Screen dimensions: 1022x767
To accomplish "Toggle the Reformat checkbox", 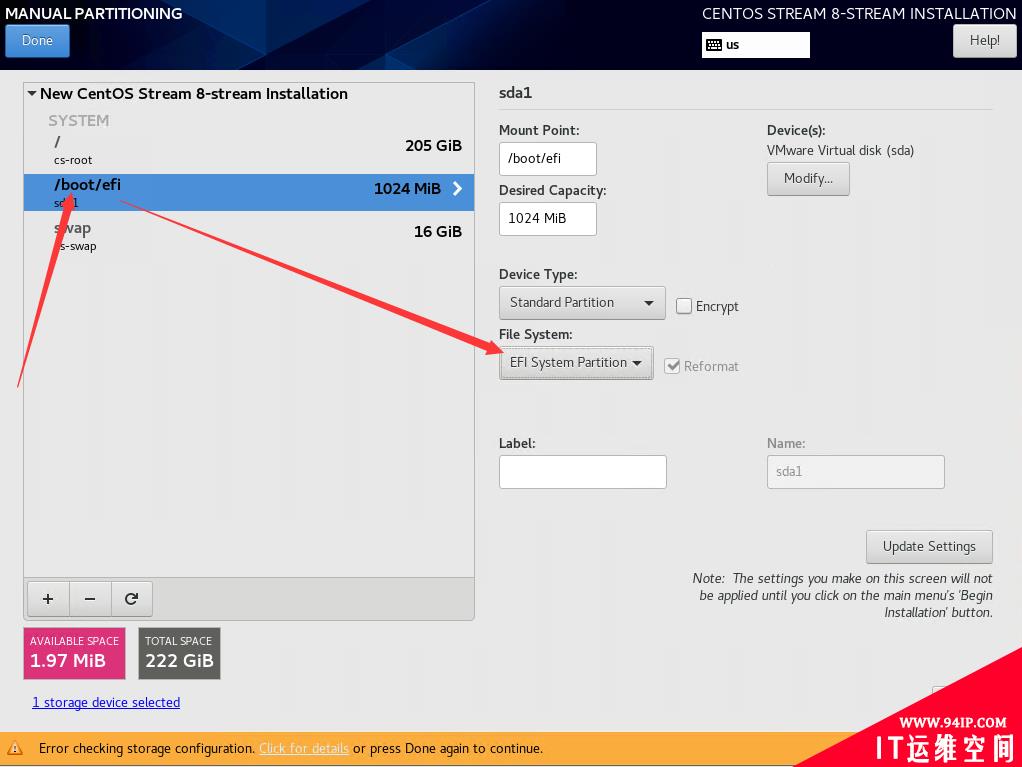I will click(x=672, y=366).
